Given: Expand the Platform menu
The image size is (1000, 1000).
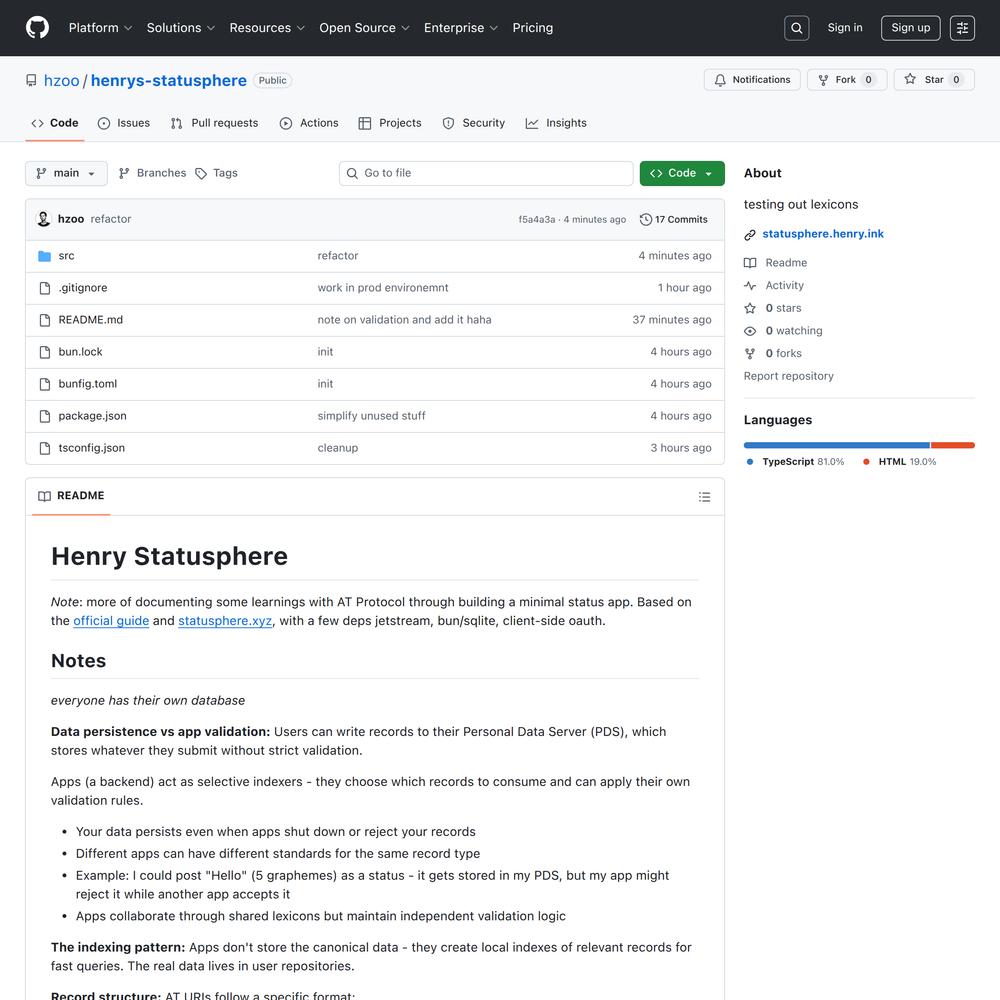Looking at the screenshot, I should pos(100,28).
